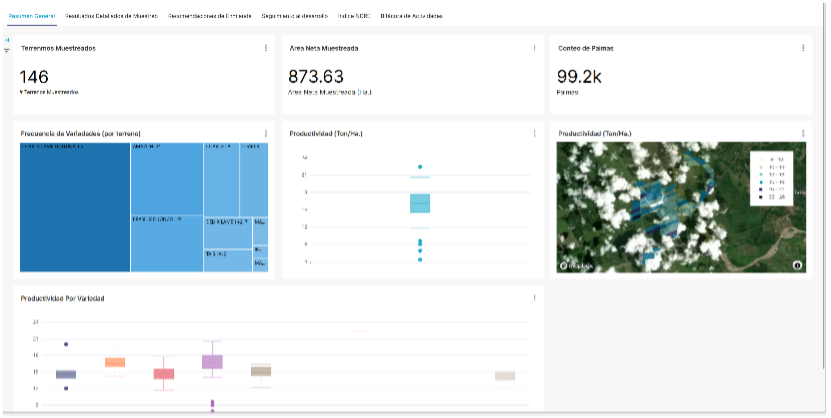Click the filter icon on left edge
831x418 pixels.
pos(7,50)
